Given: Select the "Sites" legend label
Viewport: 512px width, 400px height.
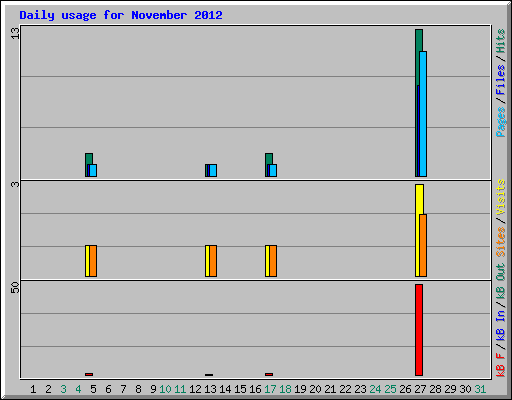Looking at the screenshot, I should click(x=500, y=242).
